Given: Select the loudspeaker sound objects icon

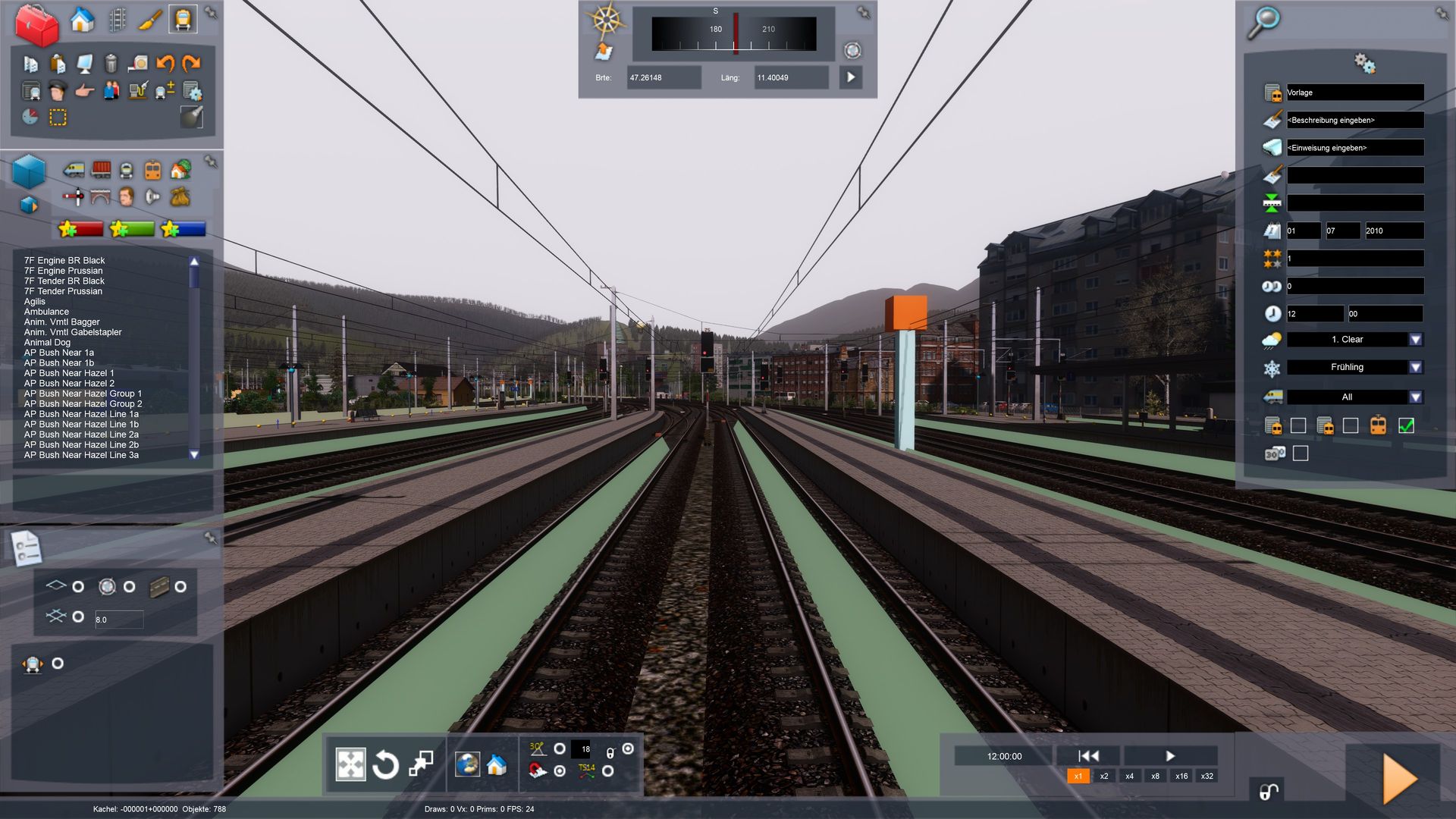Looking at the screenshot, I should point(152,197).
